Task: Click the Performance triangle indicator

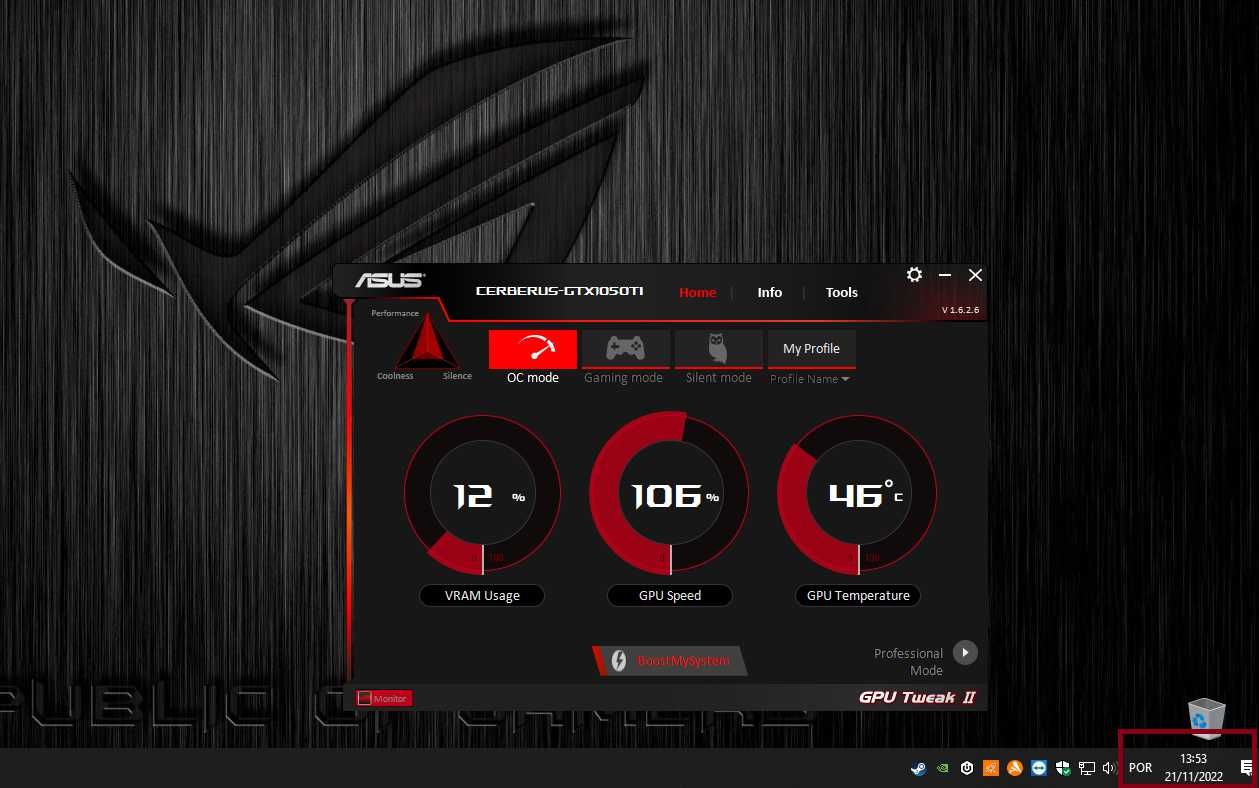Action: 427,342
